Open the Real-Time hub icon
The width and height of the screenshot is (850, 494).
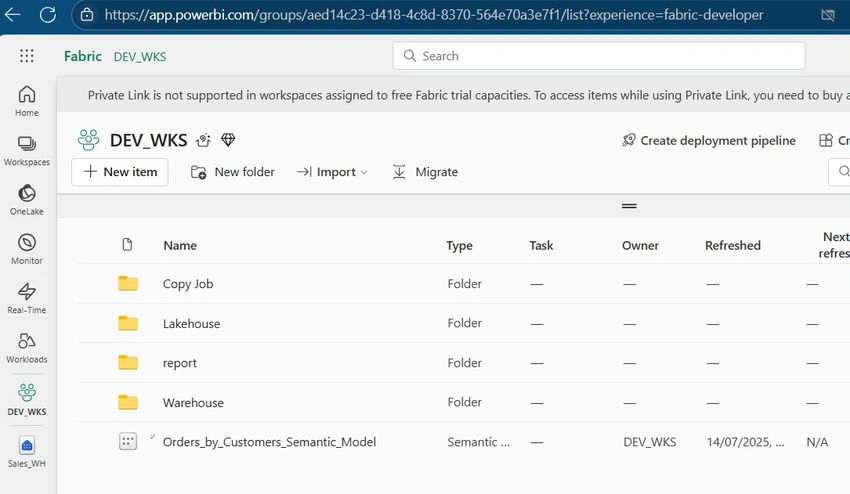pos(27,299)
